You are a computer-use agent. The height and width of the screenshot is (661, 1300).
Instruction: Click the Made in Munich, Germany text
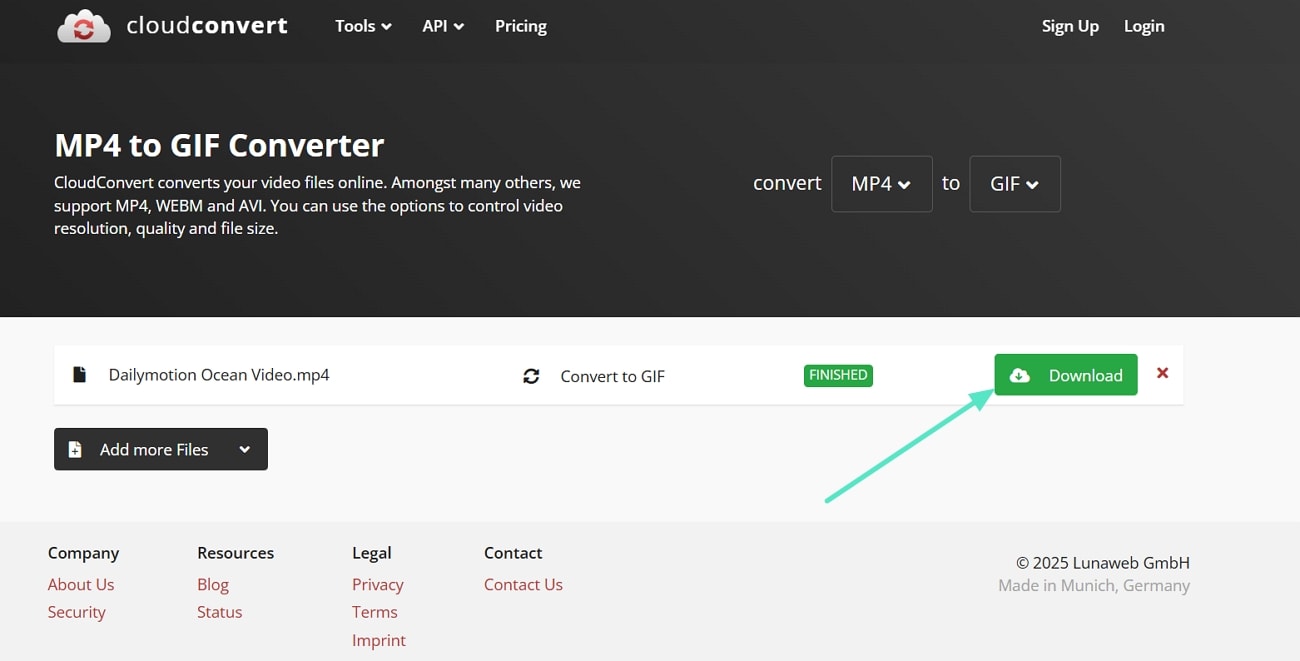[x=1094, y=586]
